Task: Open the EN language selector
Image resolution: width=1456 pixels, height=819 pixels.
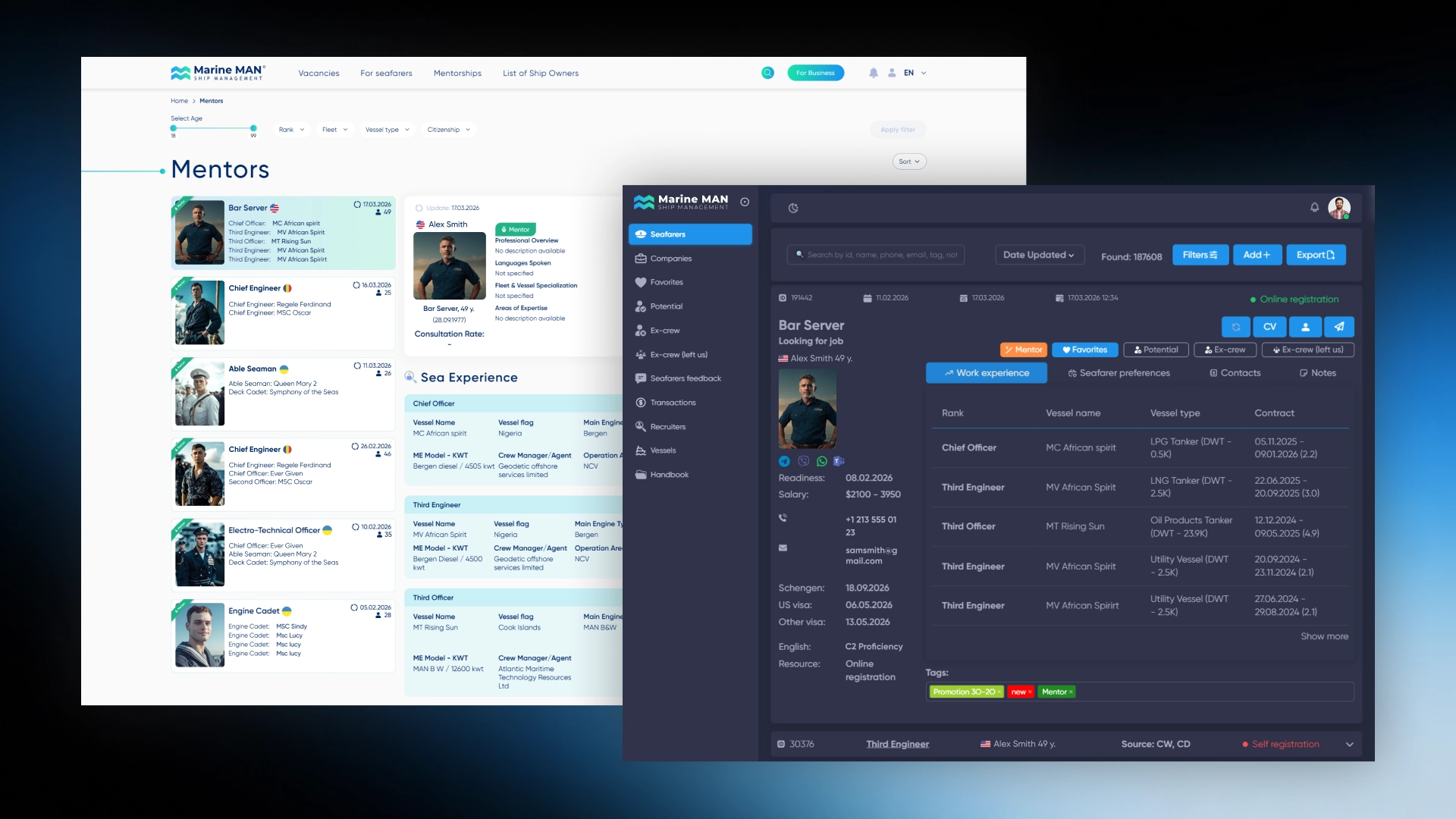Action: pyautogui.click(x=915, y=73)
